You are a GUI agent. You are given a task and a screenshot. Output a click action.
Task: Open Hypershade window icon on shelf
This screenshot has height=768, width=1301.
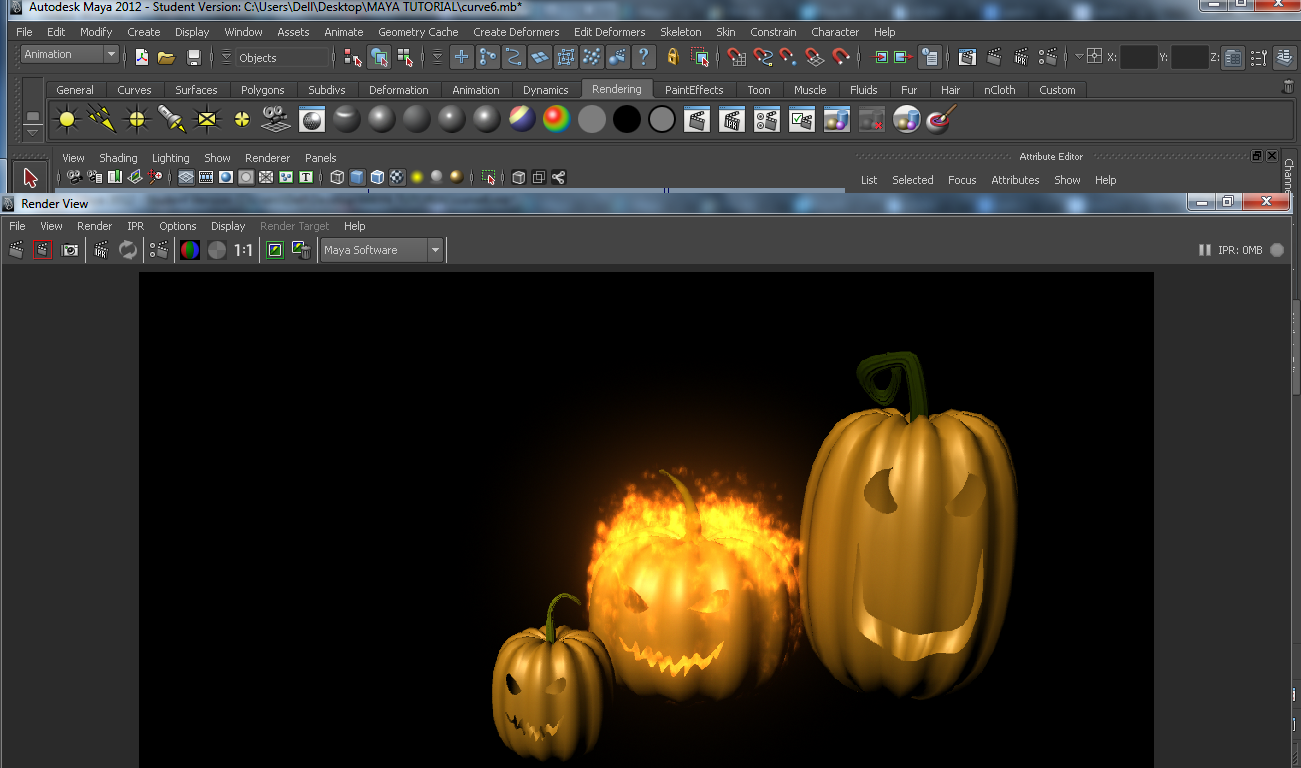pyautogui.click(x=312, y=120)
